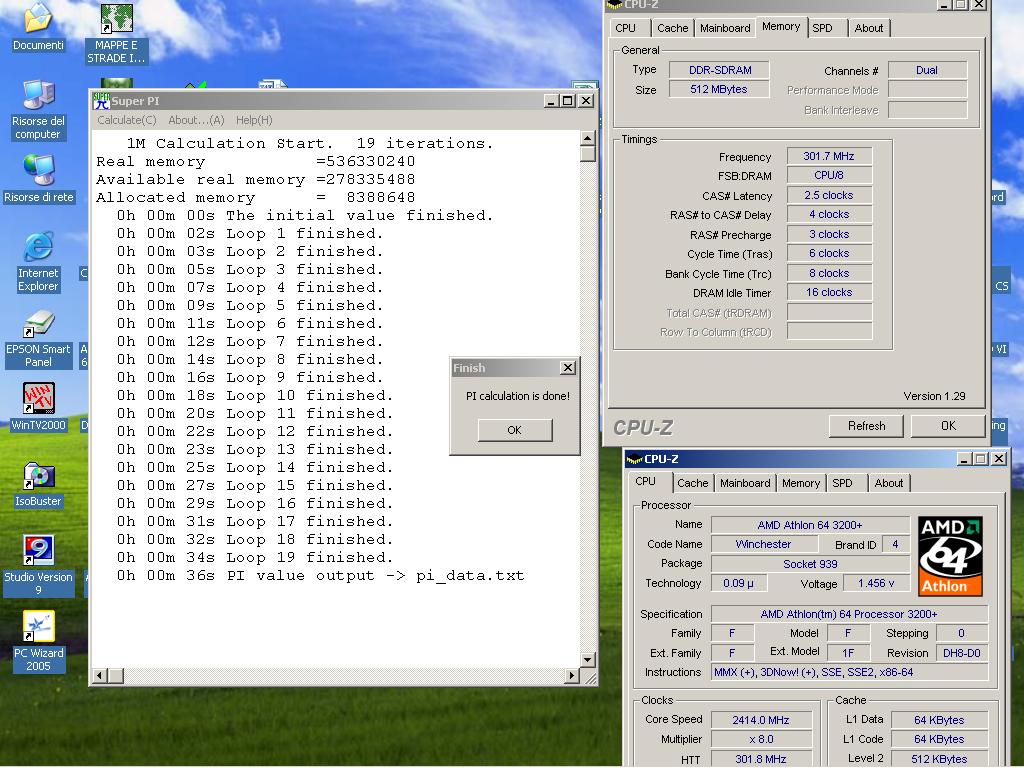
Task: Click the Voltage value 1.456 v
Action: click(x=876, y=583)
